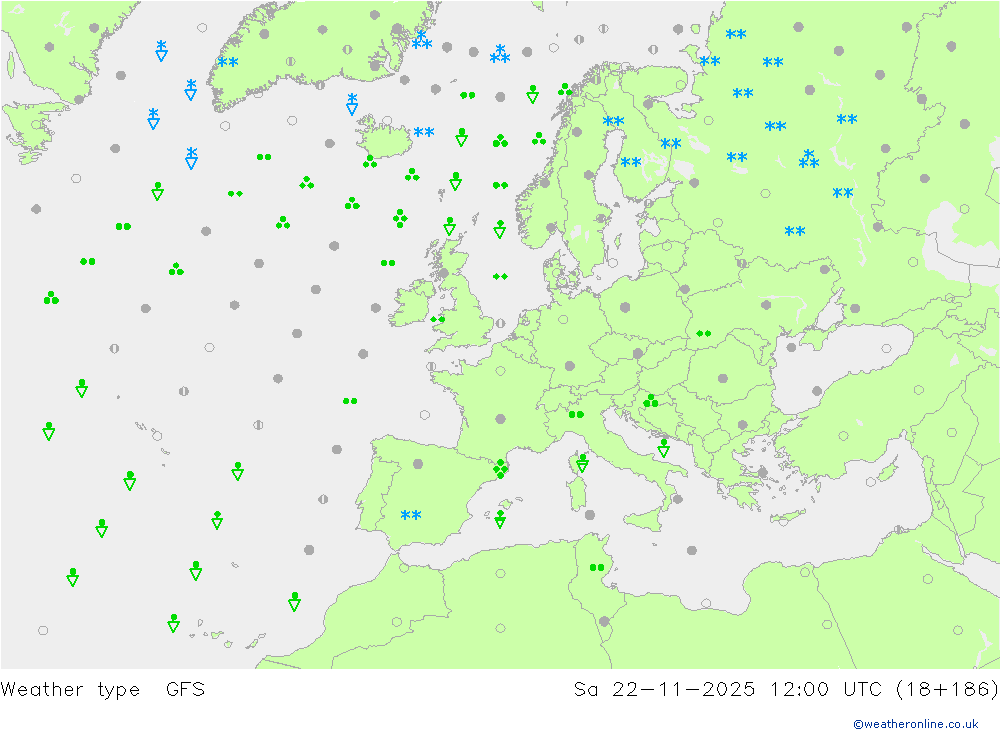The width and height of the screenshot is (1000, 733).
Task: Click the grey cloud dot over central Spain
Action: [x=418, y=464]
